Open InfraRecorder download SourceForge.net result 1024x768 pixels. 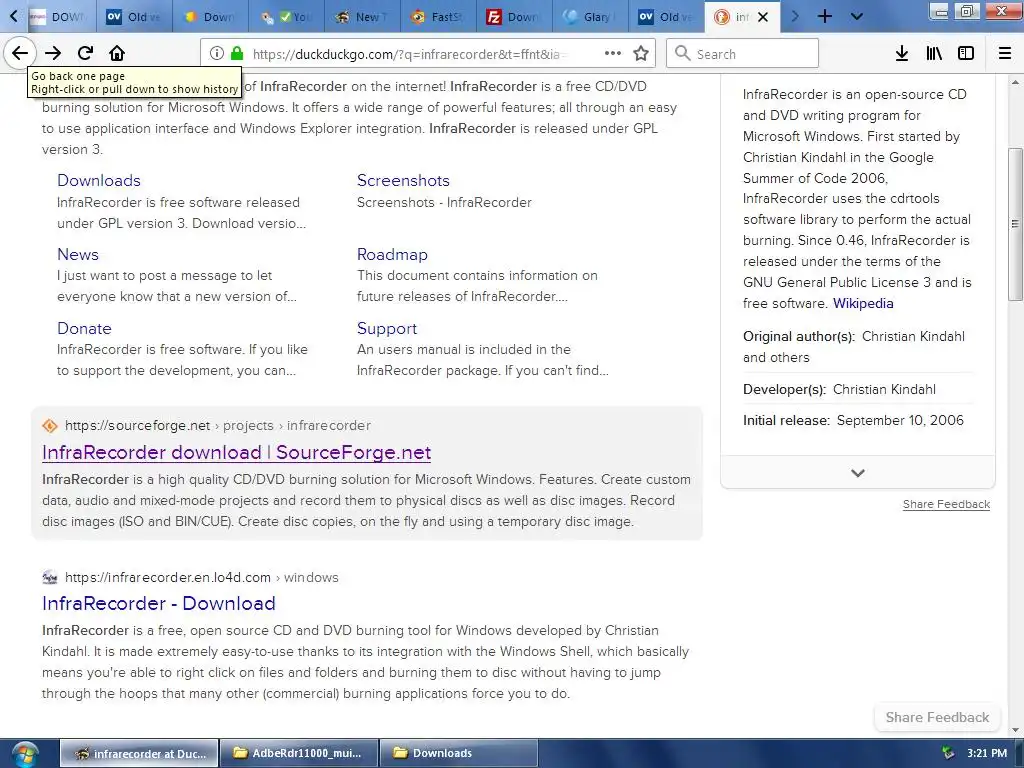coord(236,452)
